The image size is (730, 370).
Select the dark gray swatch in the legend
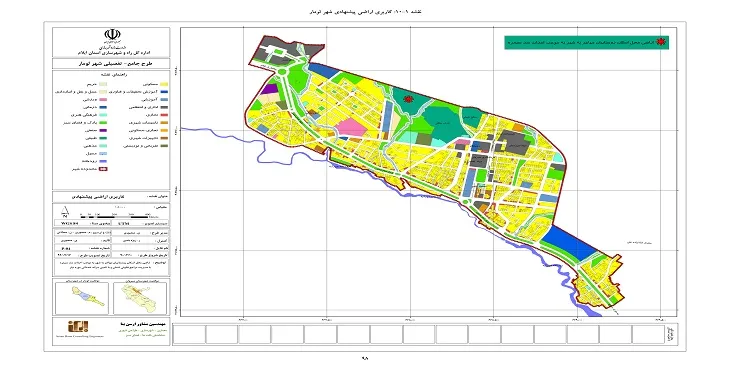pyautogui.click(x=164, y=107)
